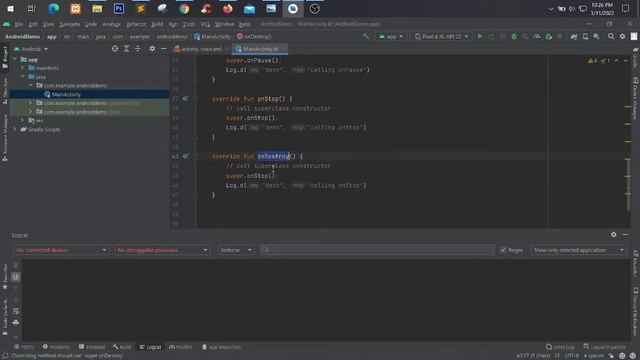The width and height of the screenshot is (640, 360).
Task: Open Search Everywhere magnifier icon
Action: coord(611,37)
